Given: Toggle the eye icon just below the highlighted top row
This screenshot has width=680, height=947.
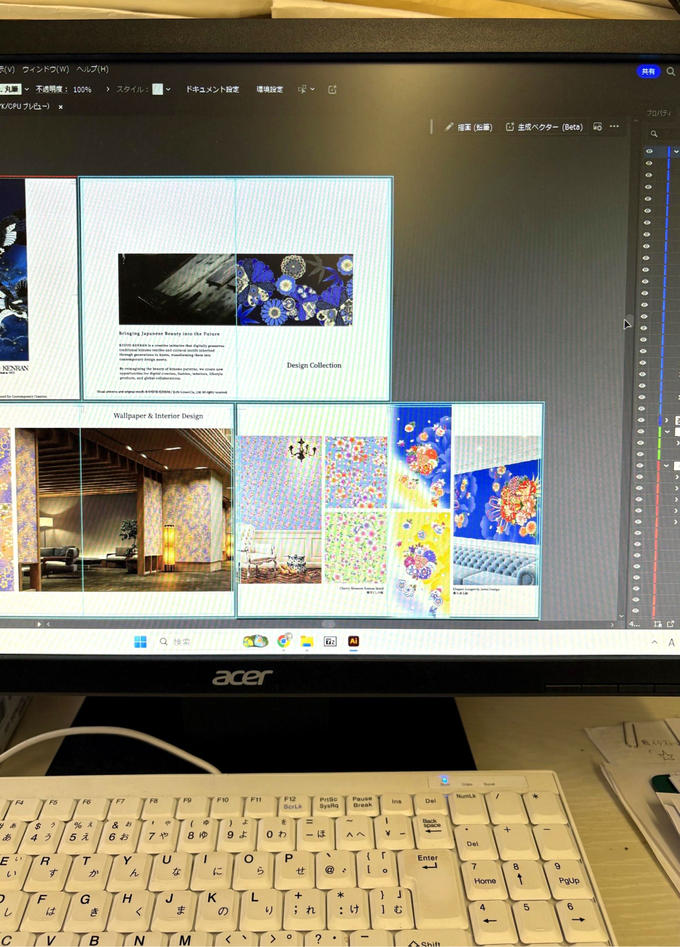Looking at the screenshot, I should (x=649, y=163).
